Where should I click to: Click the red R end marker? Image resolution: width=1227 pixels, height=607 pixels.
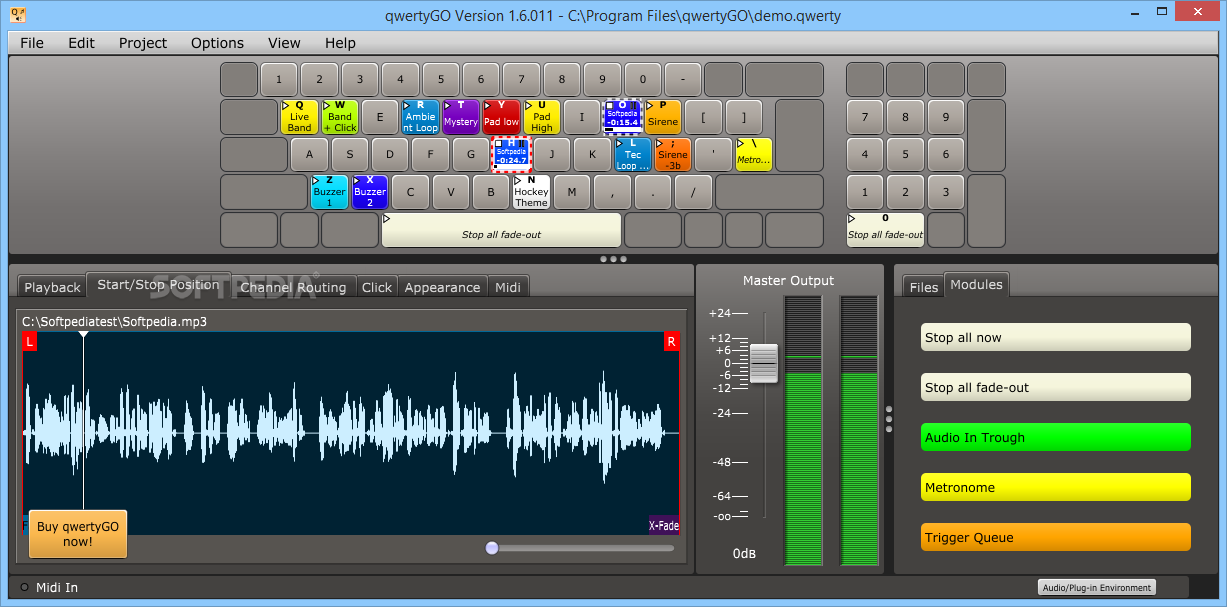[671, 342]
